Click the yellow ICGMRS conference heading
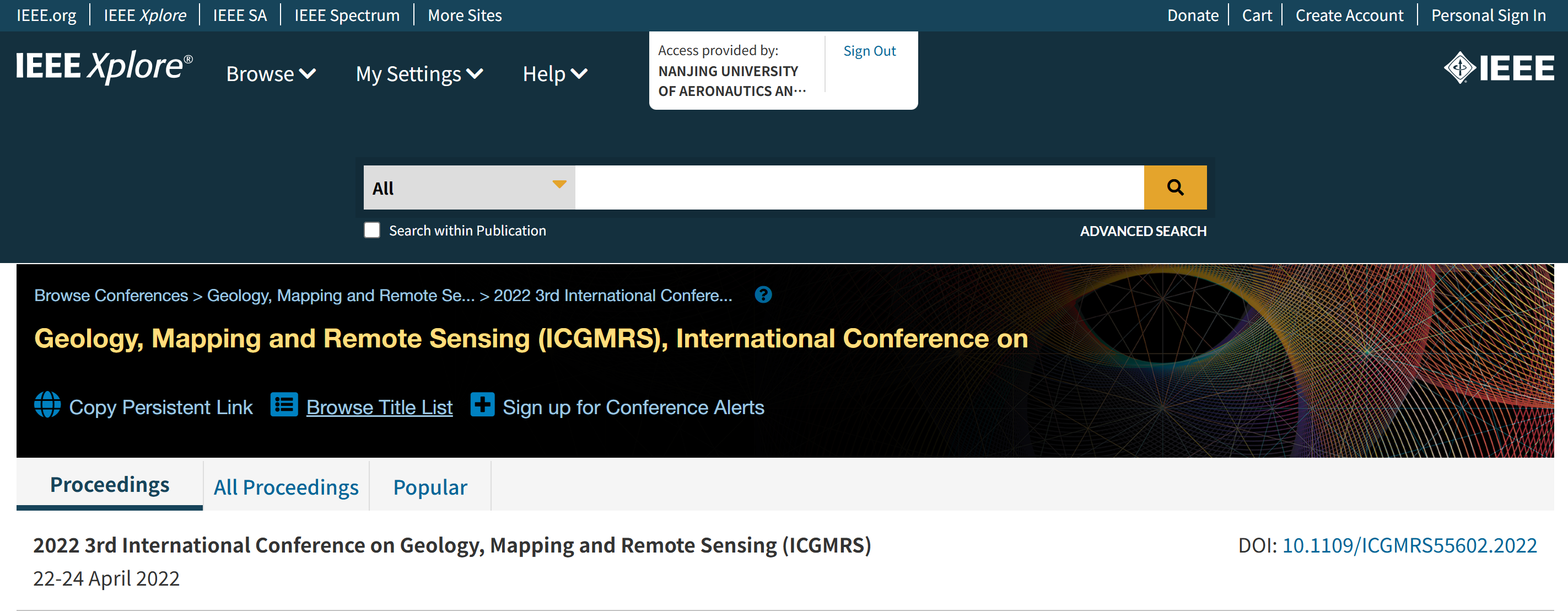 531,339
